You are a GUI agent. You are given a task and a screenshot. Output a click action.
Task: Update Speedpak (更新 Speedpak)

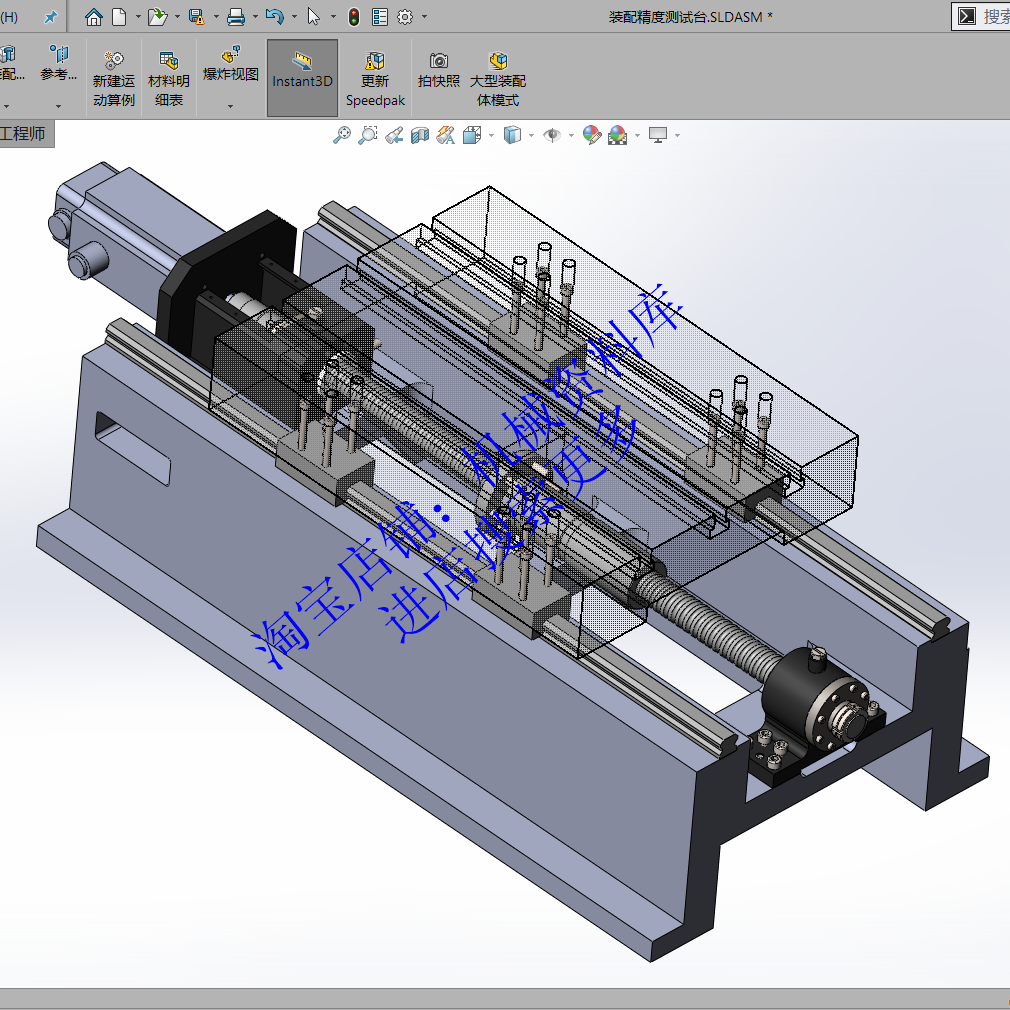(375, 79)
